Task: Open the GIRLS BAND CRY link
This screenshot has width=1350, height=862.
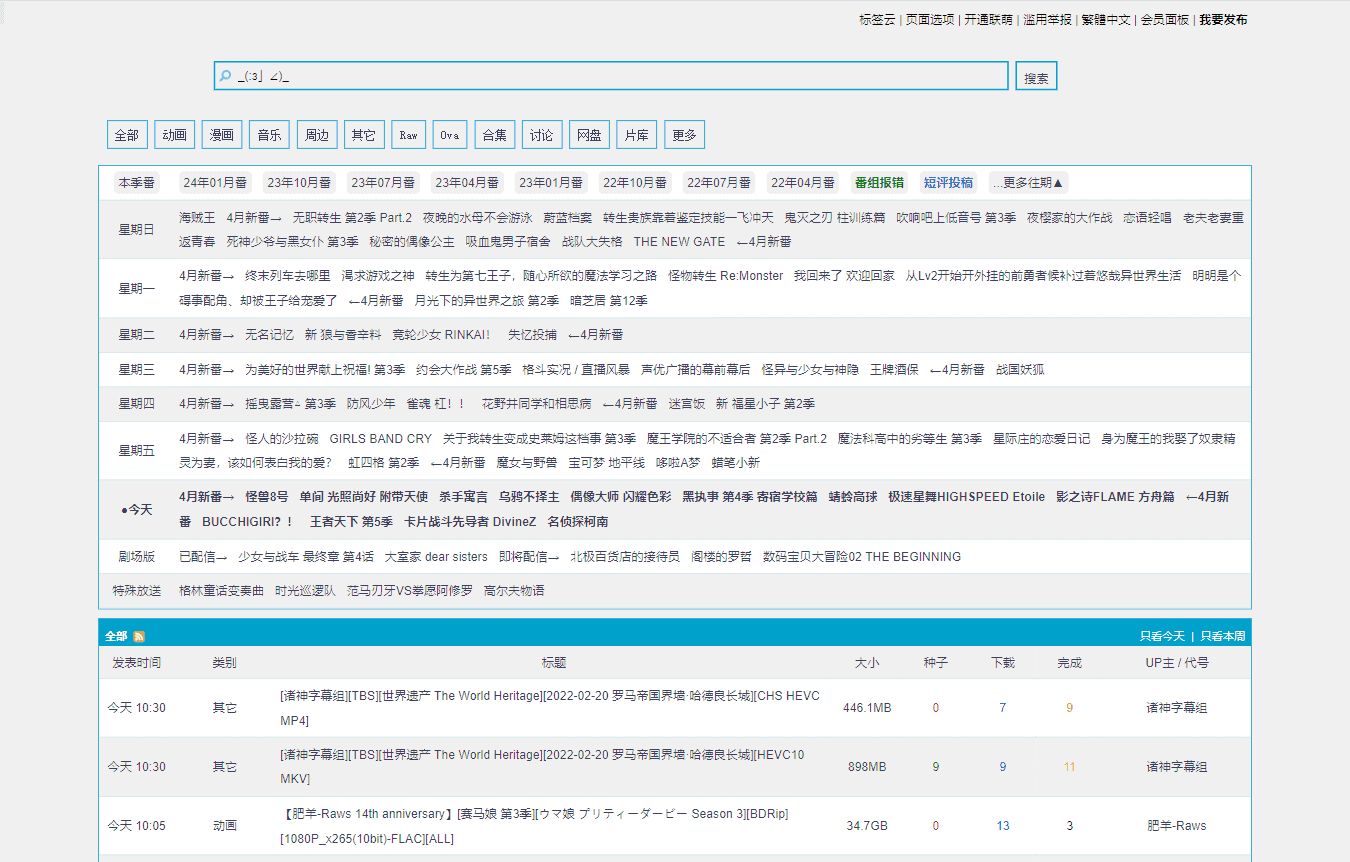Action: [381, 439]
